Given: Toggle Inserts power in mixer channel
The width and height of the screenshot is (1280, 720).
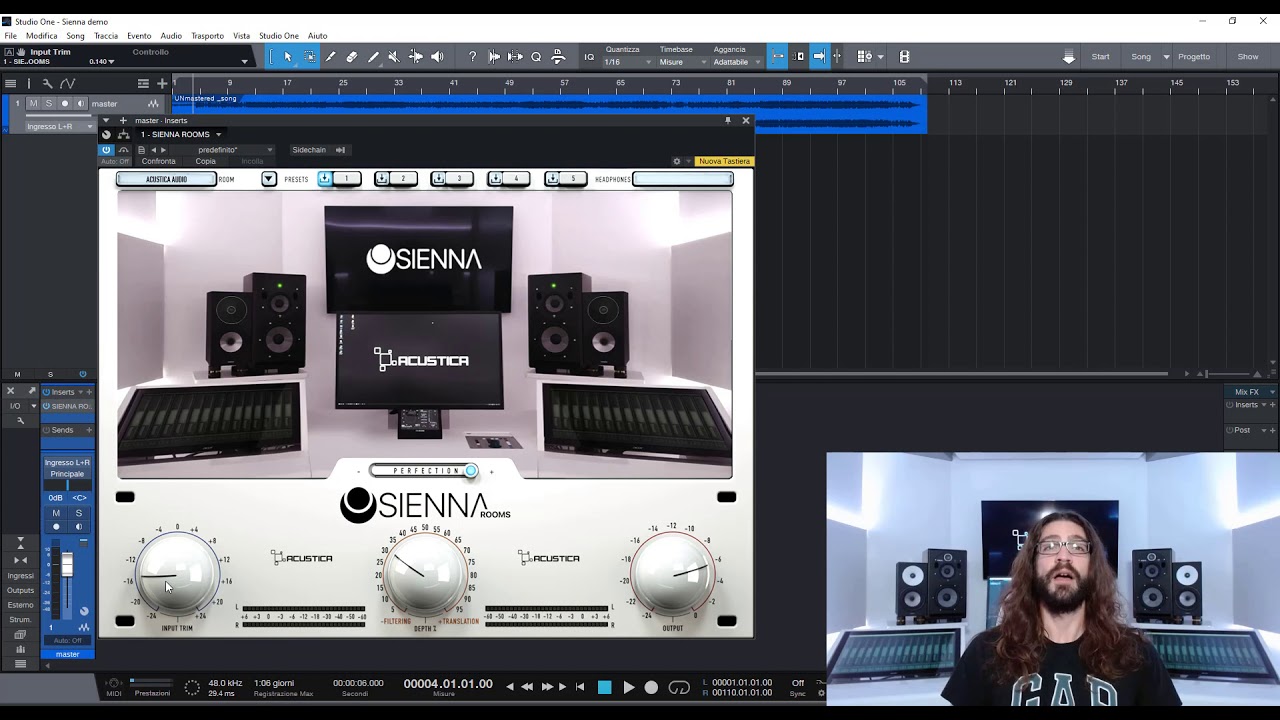Looking at the screenshot, I should pyautogui.click(x=46, y=392).
